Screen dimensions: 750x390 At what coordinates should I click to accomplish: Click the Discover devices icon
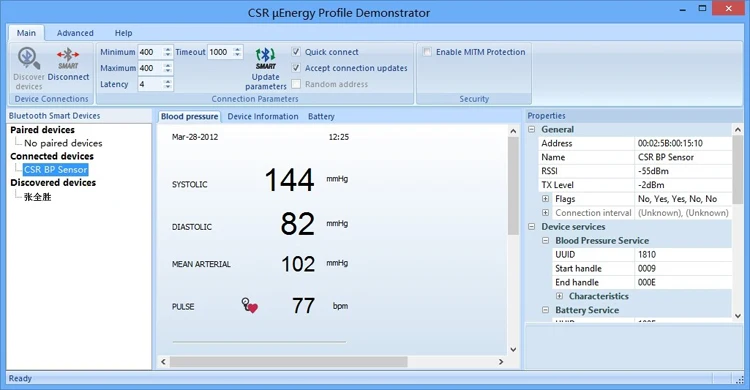point(29,59)
